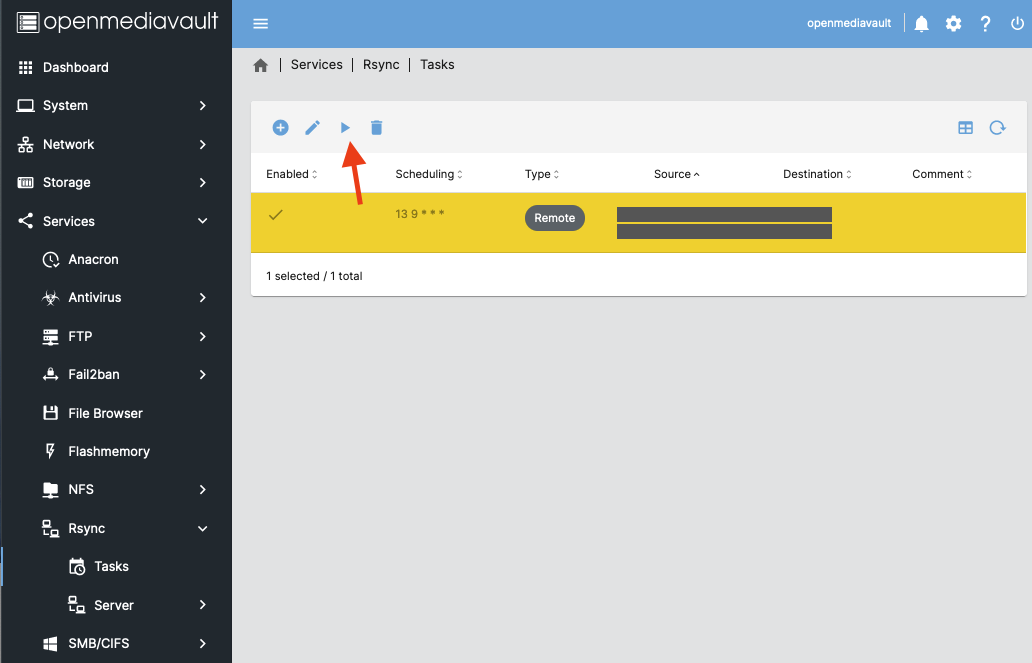Image resolution: width=1032 pixels, height=663 pixels.
Task: Click the help question mark icon
Action: (986, 23)
